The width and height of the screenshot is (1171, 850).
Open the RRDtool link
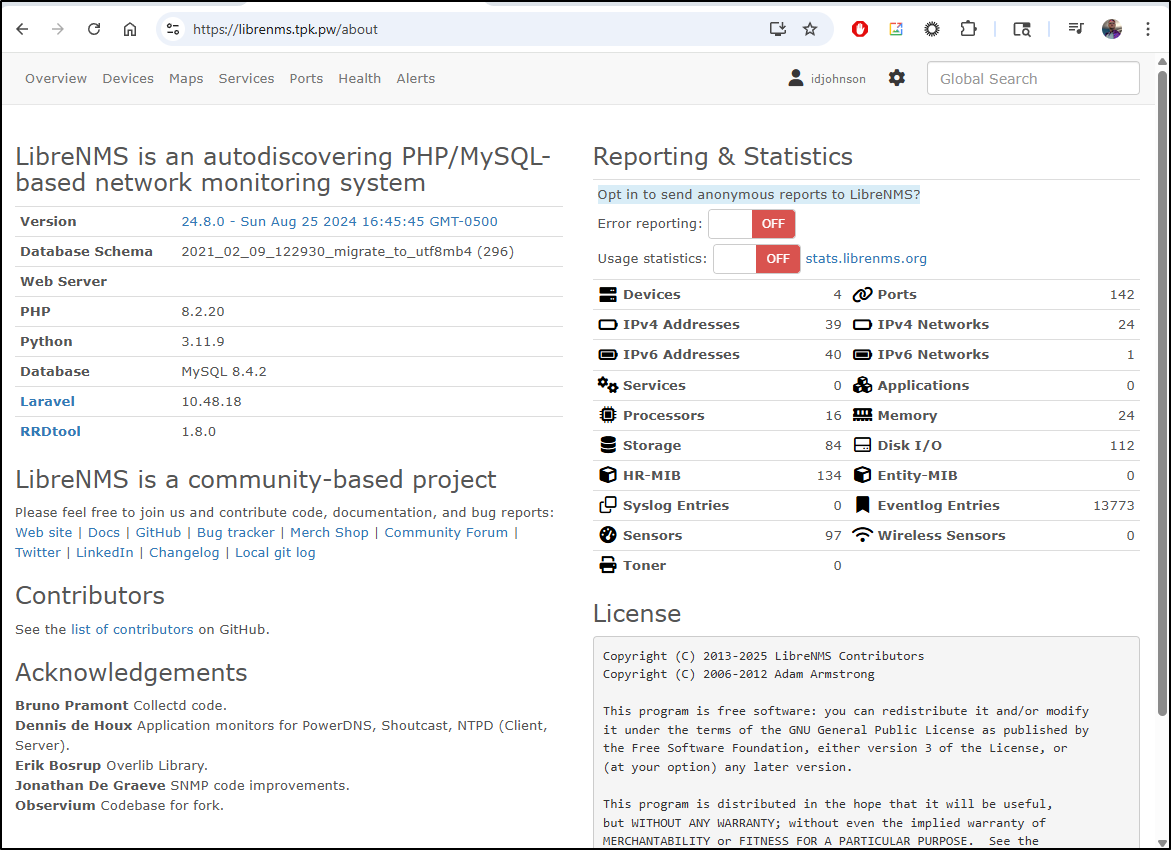pos(50,431)
